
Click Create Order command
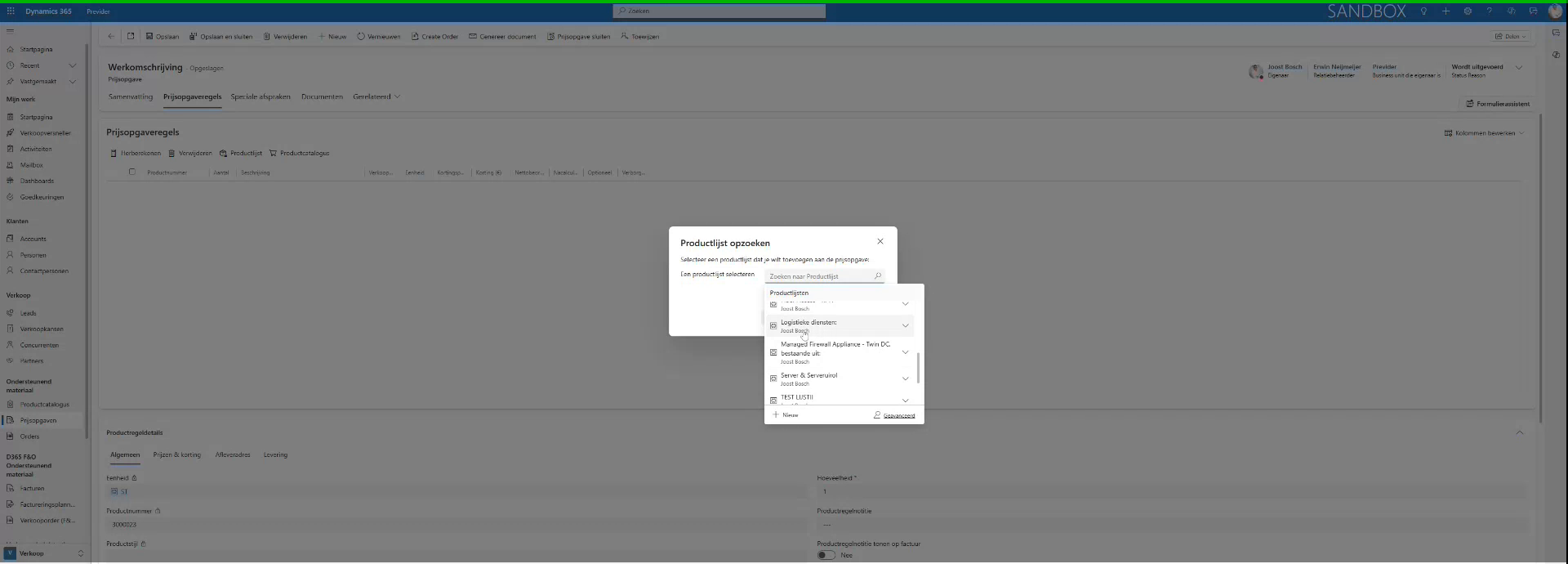[434, 36]
